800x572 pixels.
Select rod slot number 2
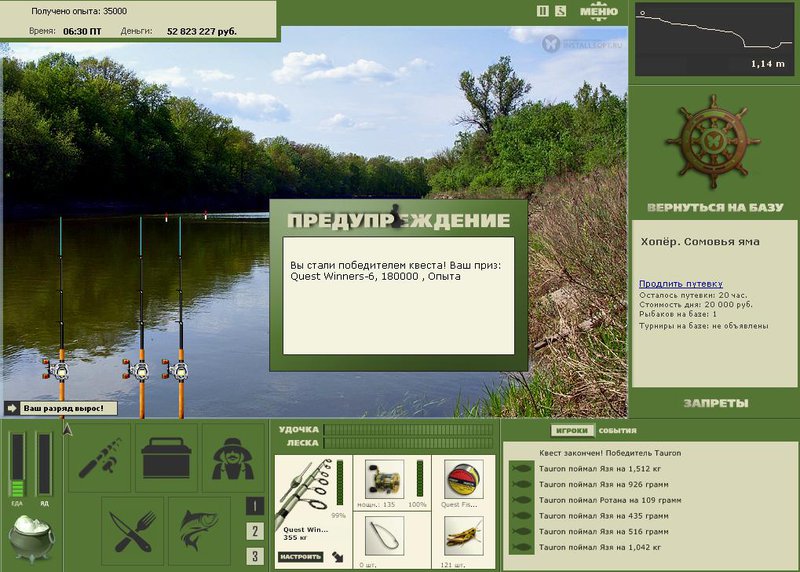255,531
